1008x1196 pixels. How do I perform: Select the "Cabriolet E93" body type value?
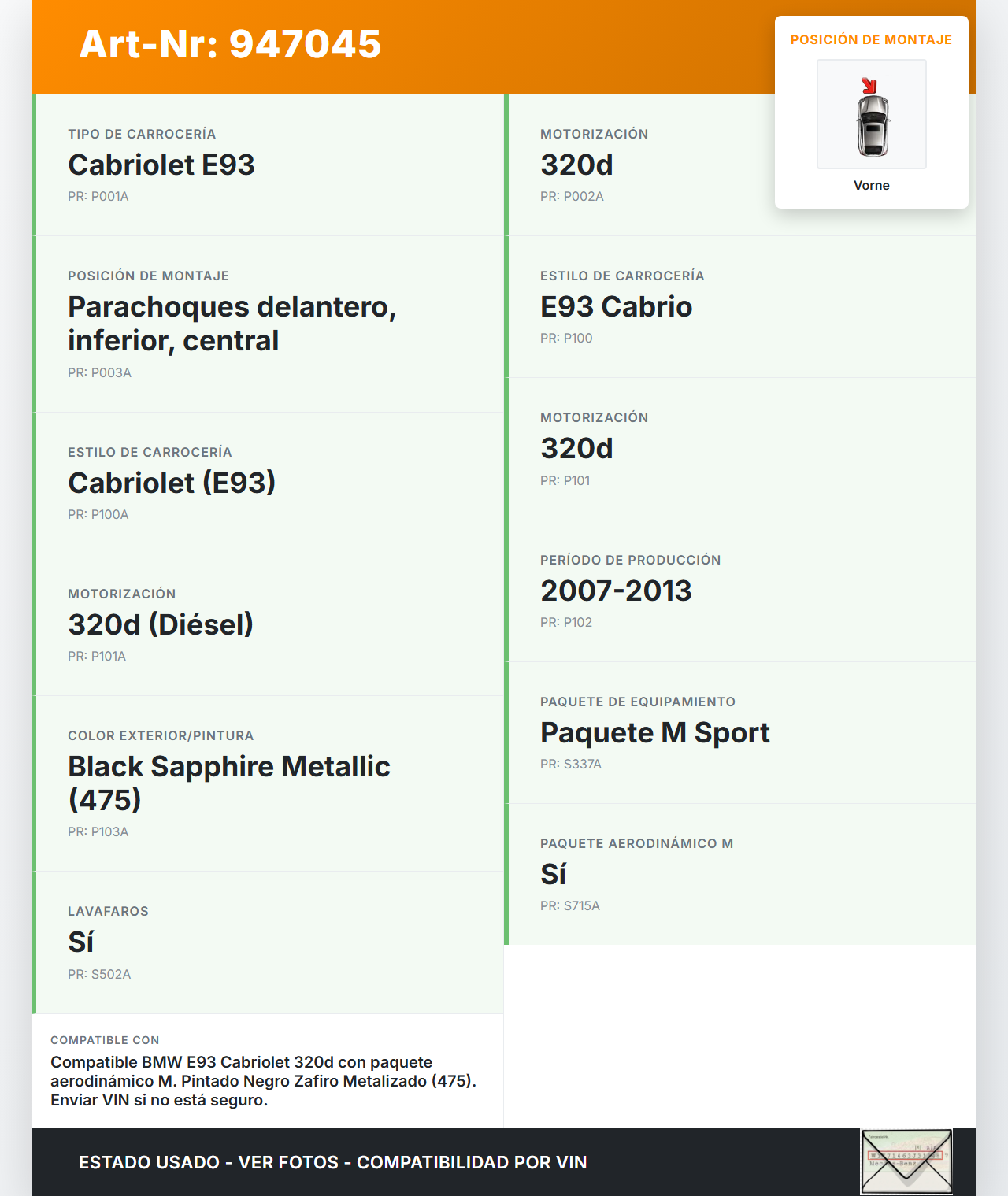pos(161,165)
